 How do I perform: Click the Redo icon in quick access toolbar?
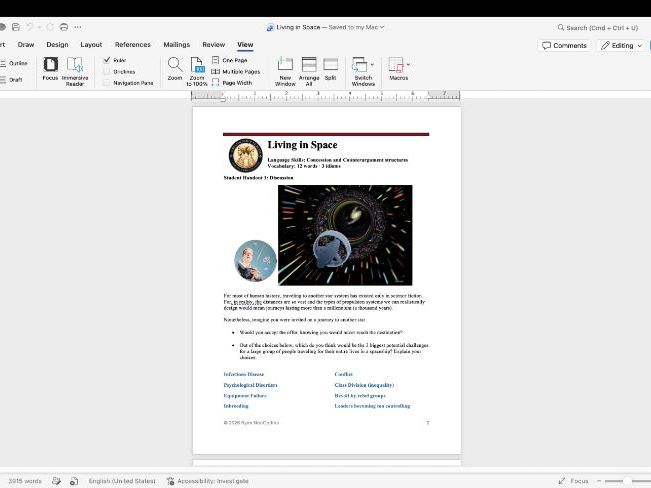[x=50, y=27]
